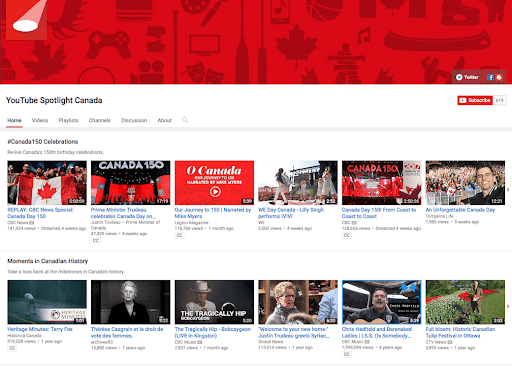
Task: Open the Twitter link icon in banner
Action: (467, 77)
